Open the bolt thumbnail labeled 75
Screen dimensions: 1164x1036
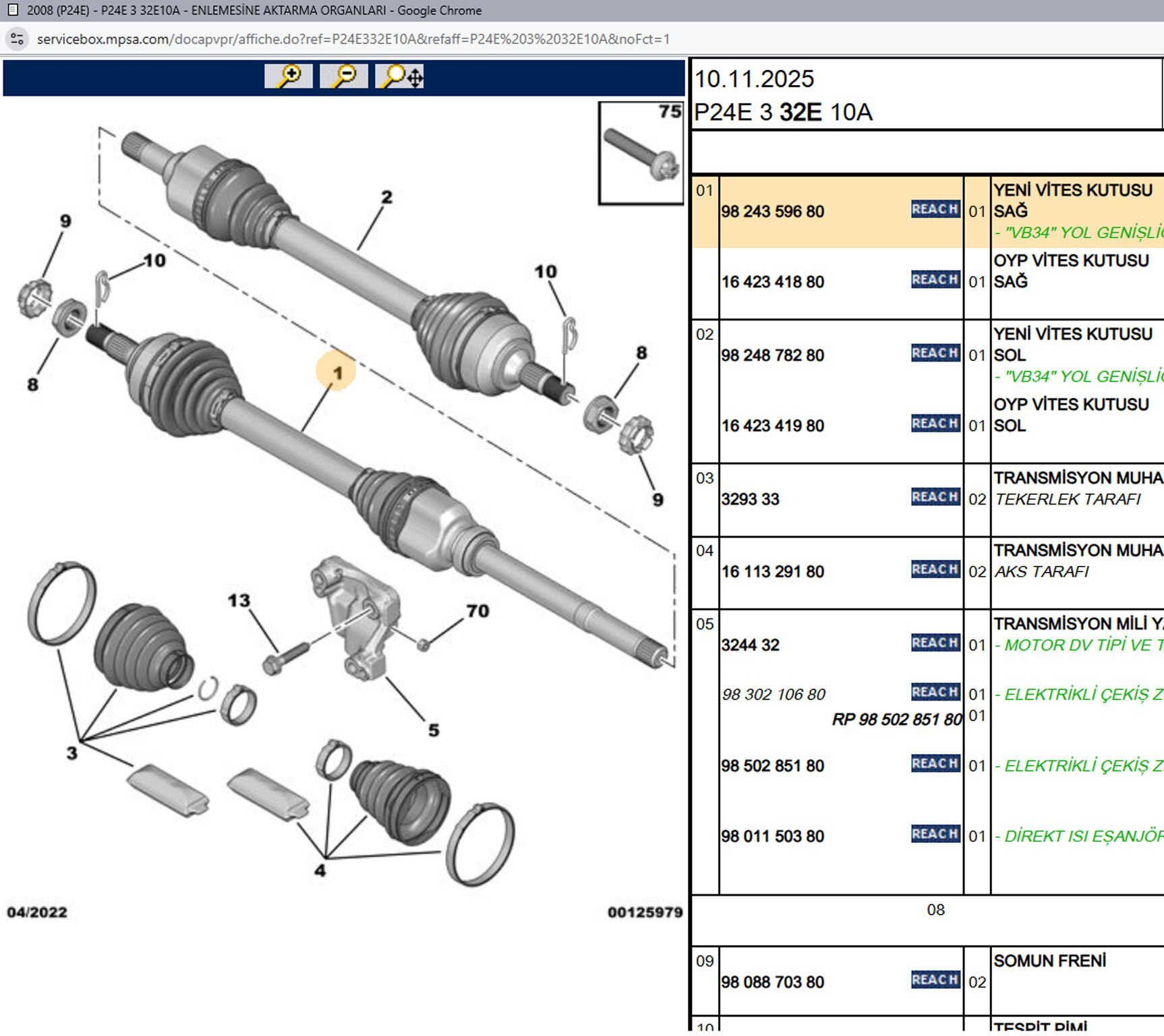tap(641, 153)
